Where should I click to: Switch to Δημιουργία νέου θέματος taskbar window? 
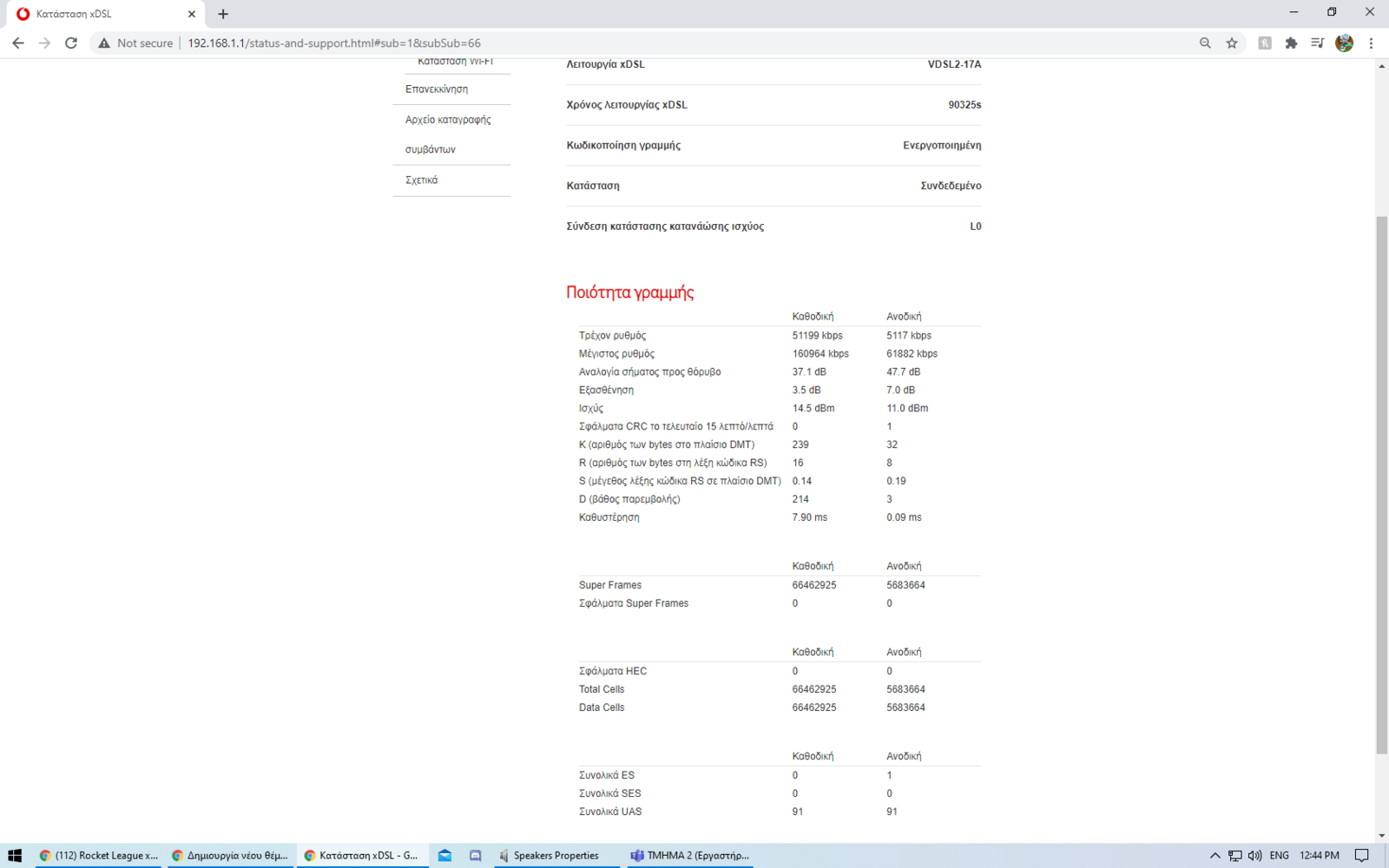230,855
